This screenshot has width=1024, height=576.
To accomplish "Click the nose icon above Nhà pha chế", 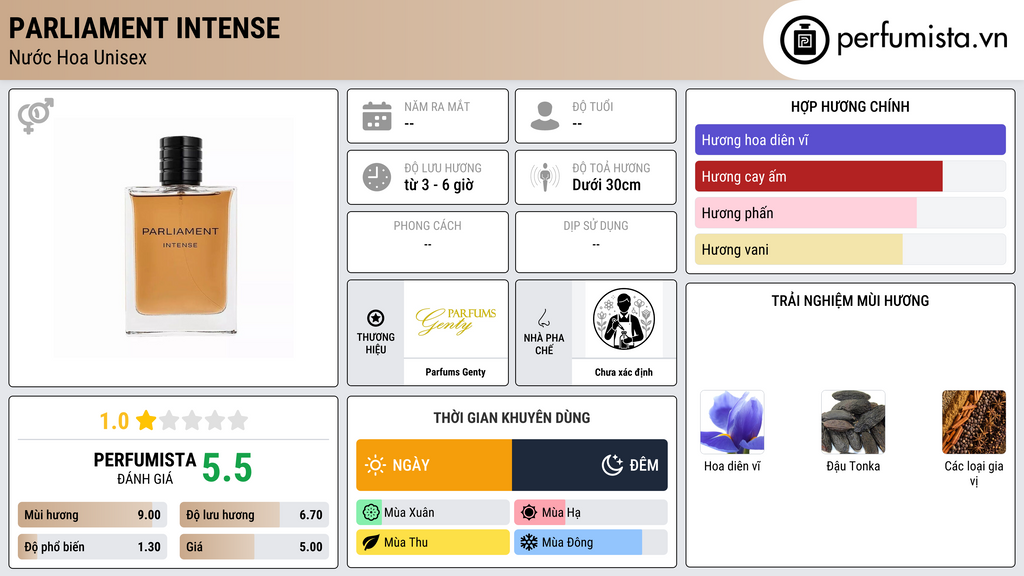I will pos(543,318).
